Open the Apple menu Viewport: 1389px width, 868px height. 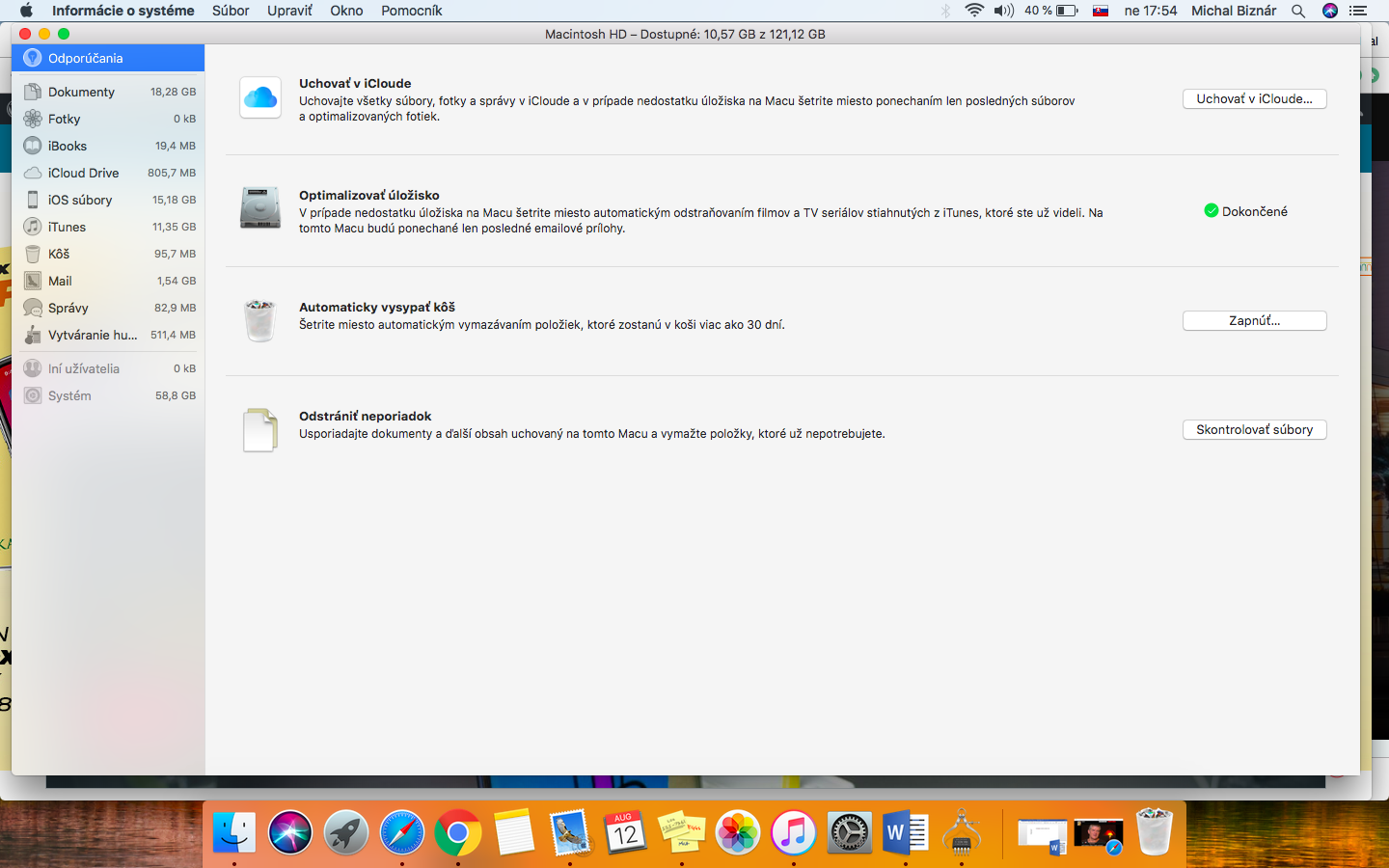26,11
